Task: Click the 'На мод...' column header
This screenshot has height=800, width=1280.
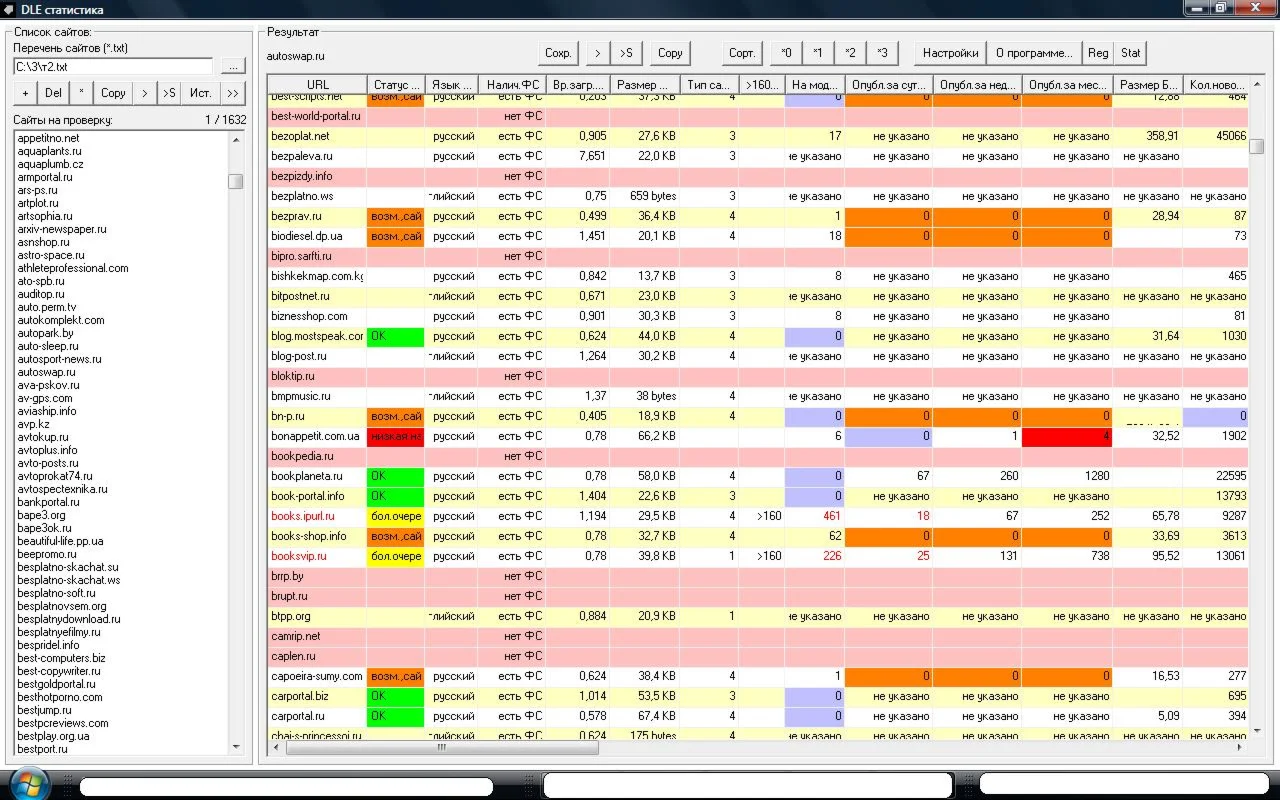Action: pos(815,85)
